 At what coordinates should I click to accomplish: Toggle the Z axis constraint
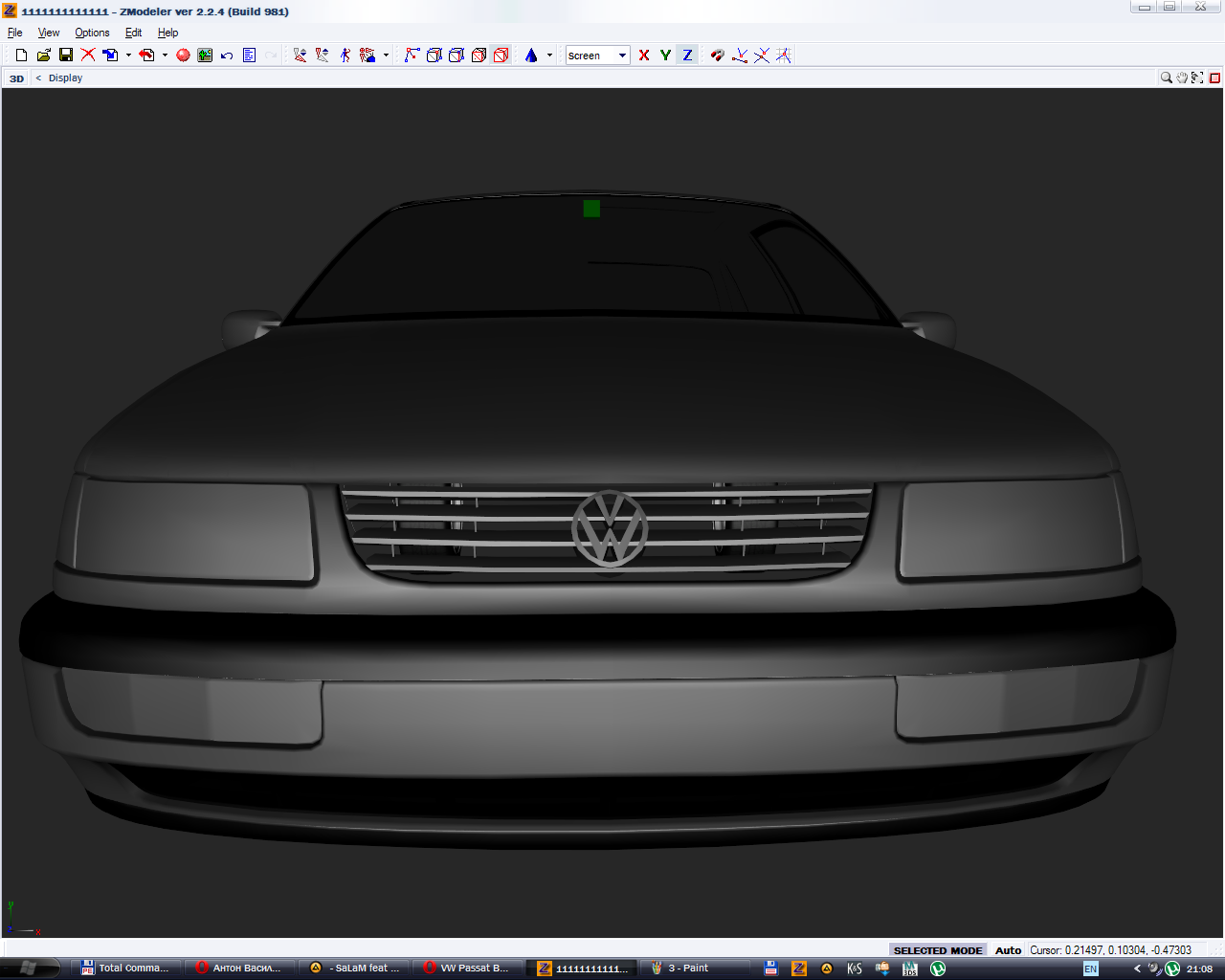pyautogui.click(x=687, y=56)
